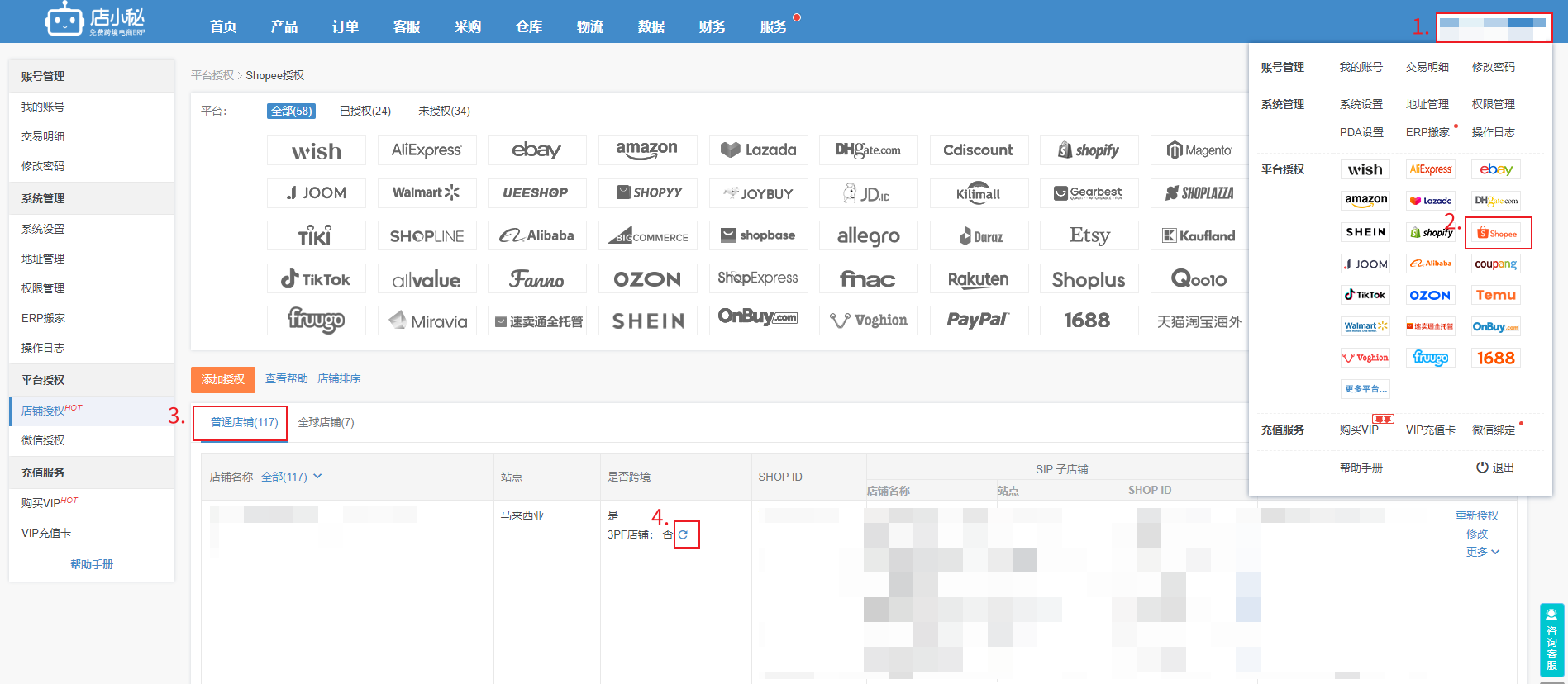Screen dimensions: 1568x684
Task: Refresh the 3PF店铺 status icon
Action: (684, 534)
